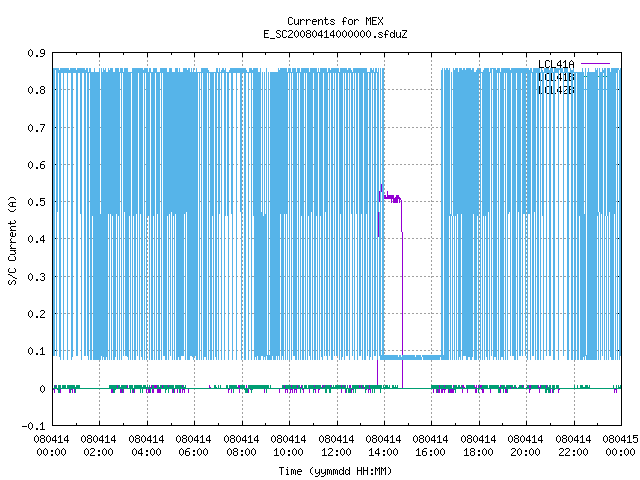Click the '080414 20:00' x-axis tick label
The height and width of the screenshot is (480, 640).
tap(526, 446)
